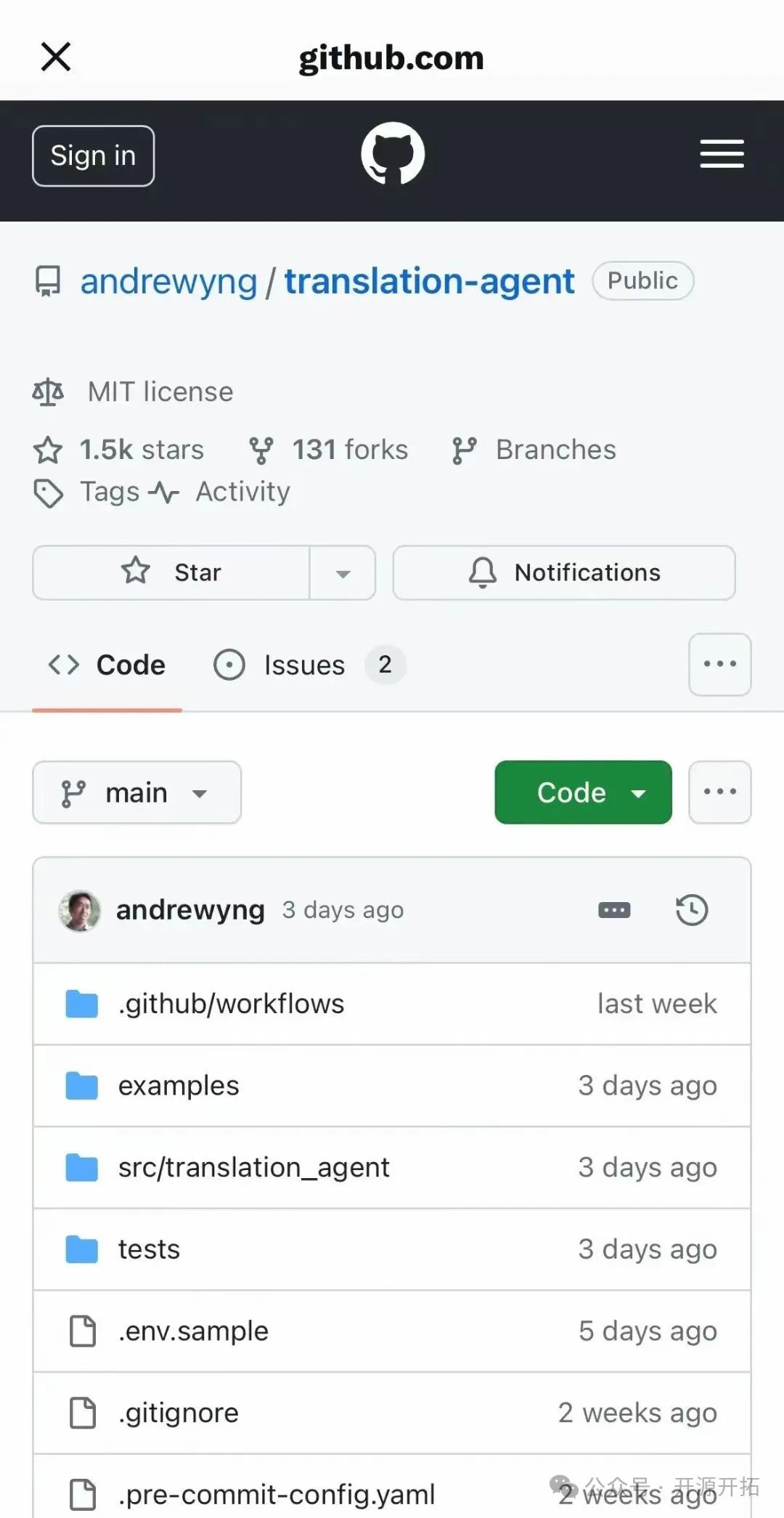
Task: View the 131 forks list
Action: pos(350,450)
